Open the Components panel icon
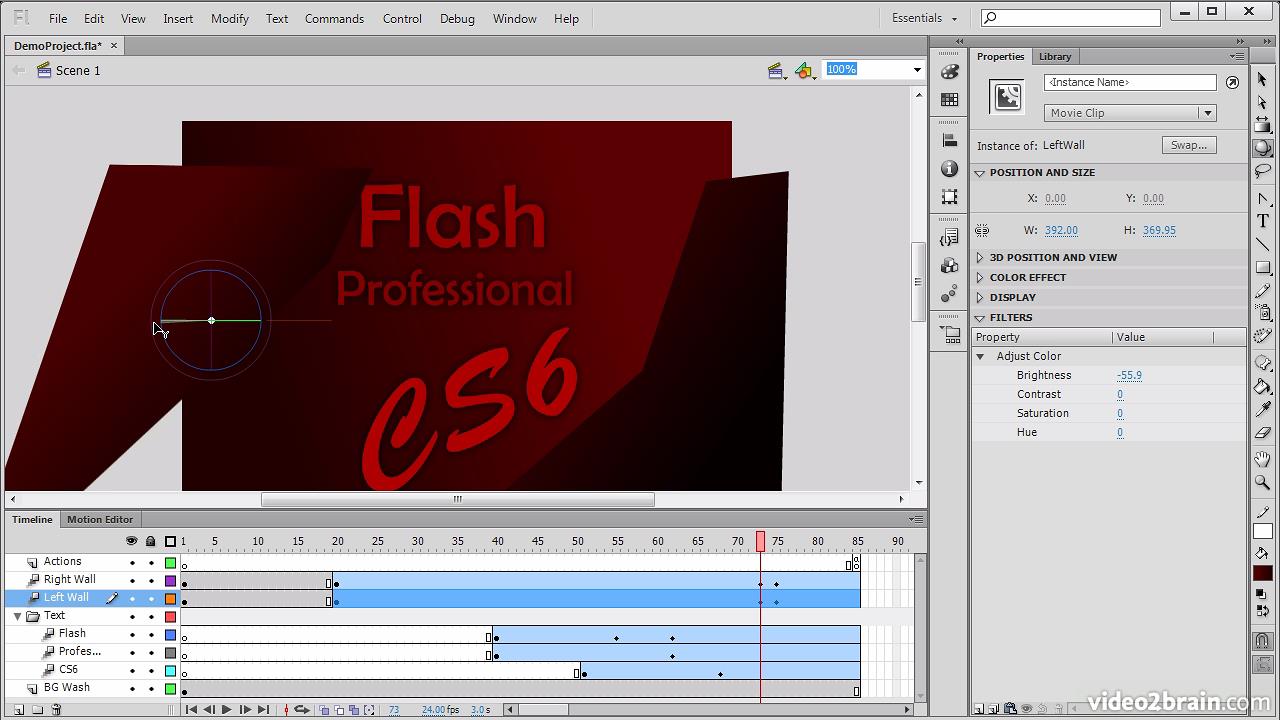The image size is (1280, 720). 950,266
